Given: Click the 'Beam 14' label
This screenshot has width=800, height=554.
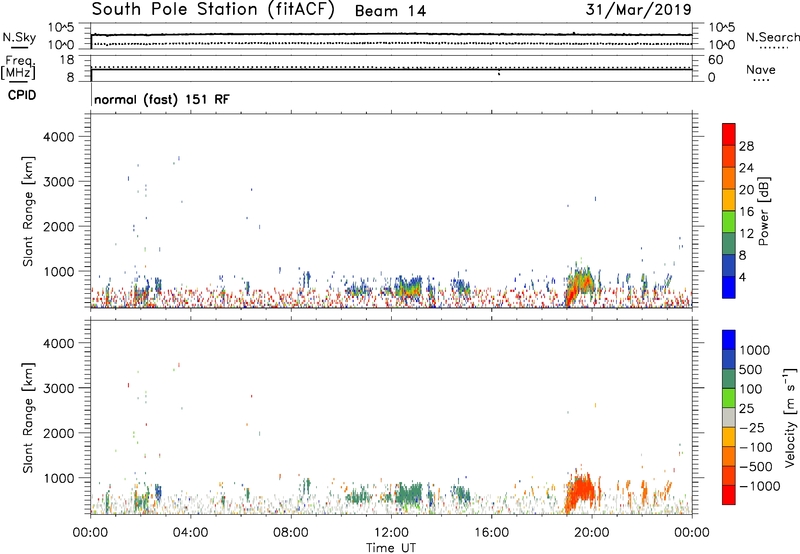Looking at the screenshot, I should tap(390, 11).
